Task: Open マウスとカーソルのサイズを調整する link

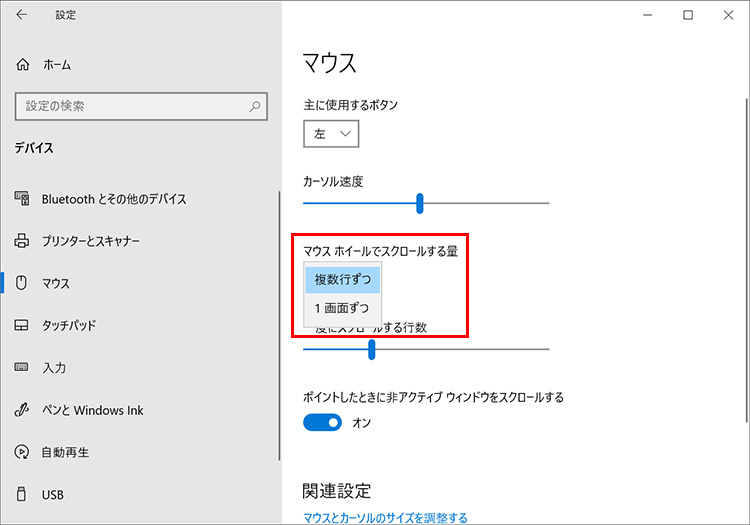Action: (385, 518)
